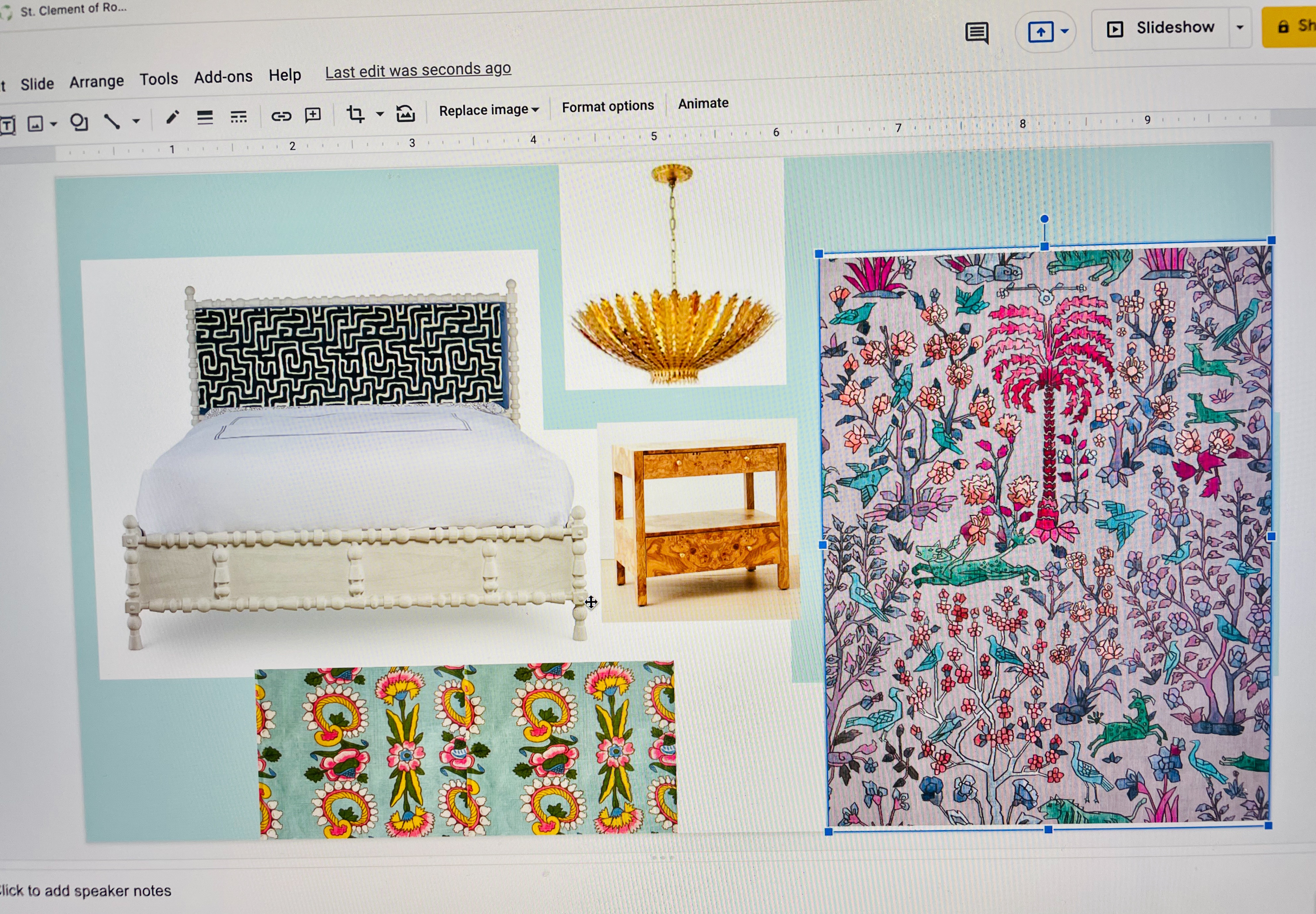Select the text box tool
Viewport: 1316px width, 914px height.
click(x=7, y=125)
